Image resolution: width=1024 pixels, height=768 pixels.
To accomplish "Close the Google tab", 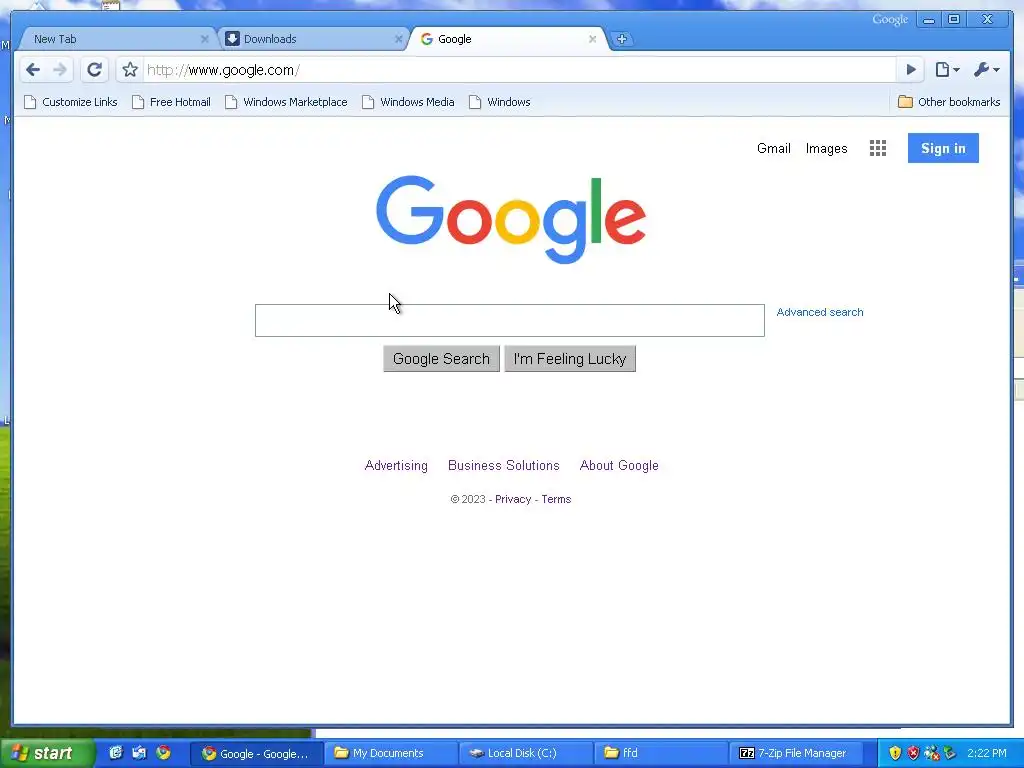I will click(592, 39).
